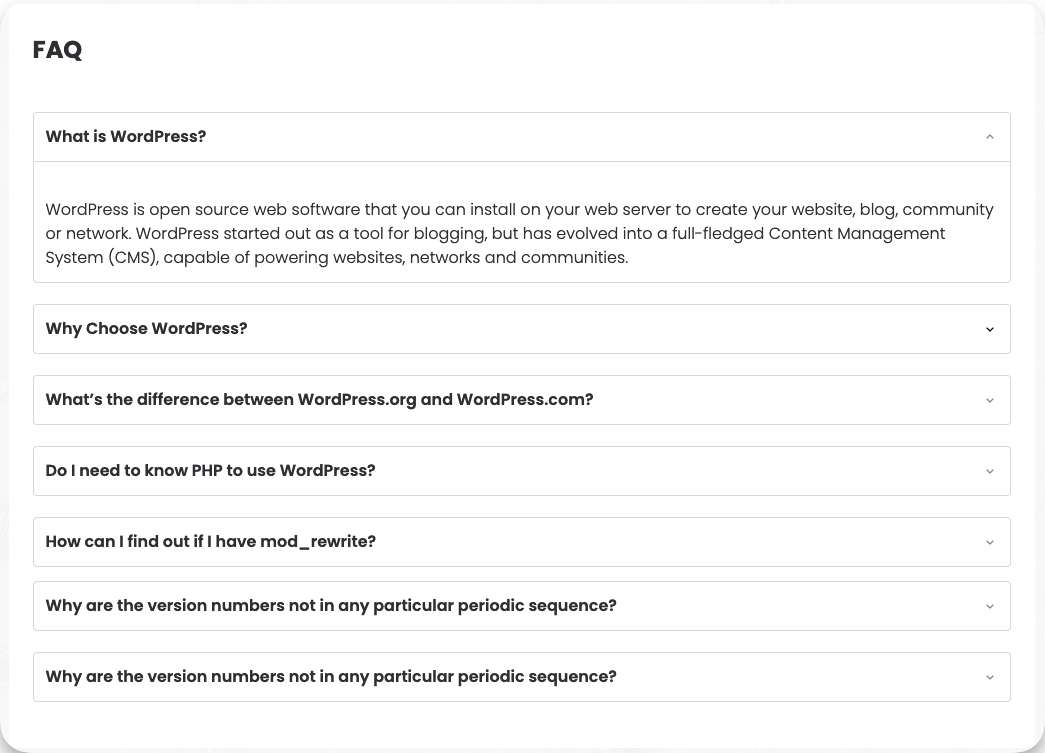Expand chevron of last version numbers question
This screenshot has width=1045, height=753.
(x=989, y=677)
